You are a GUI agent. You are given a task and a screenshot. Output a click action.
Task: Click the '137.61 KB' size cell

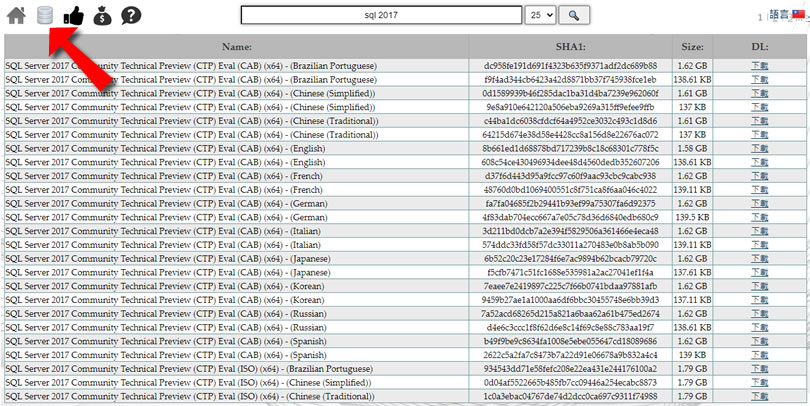point(692,272)
